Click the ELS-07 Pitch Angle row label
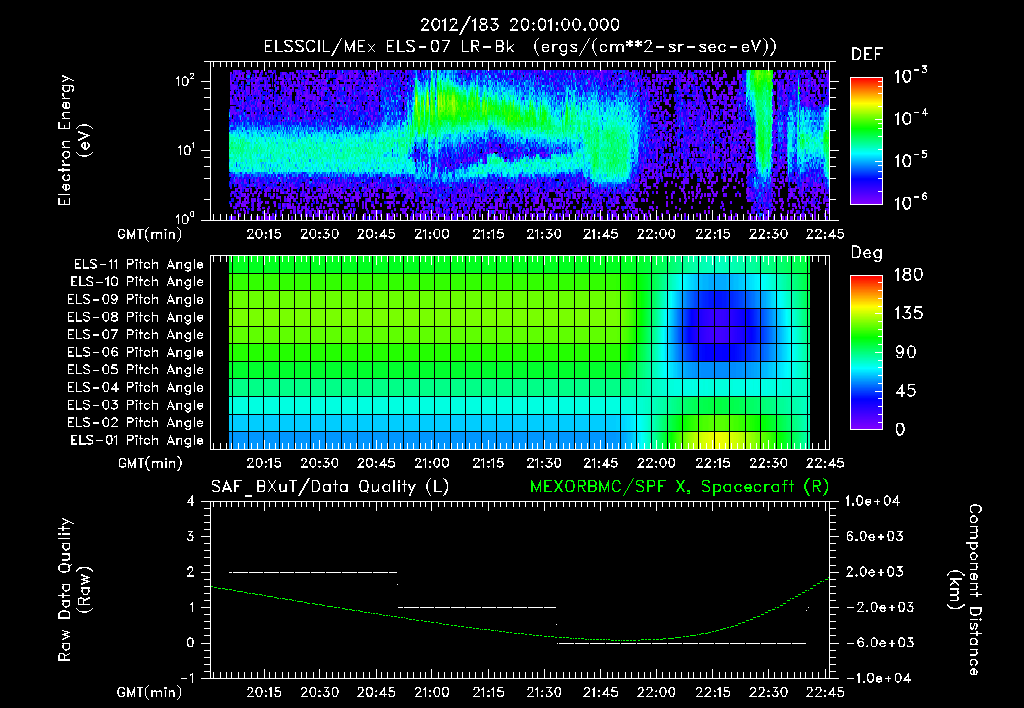The image size is (1024, 708). [x=136, y=334]
